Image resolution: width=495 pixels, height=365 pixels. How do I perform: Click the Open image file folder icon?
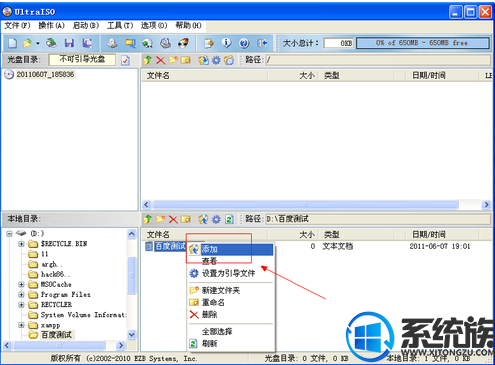coord(27,43)
